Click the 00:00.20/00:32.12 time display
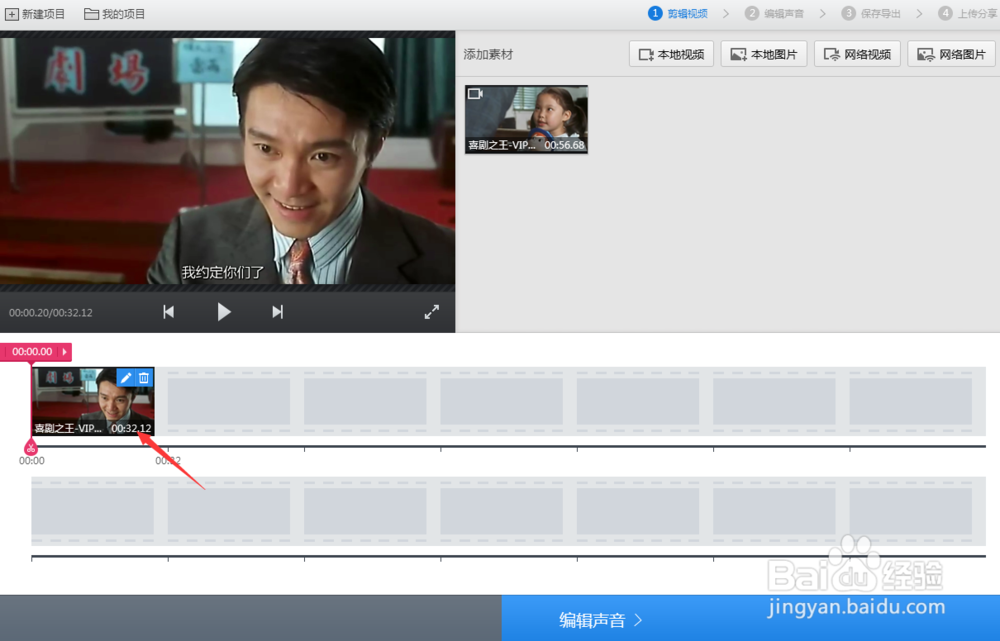Image resolution: width=1000 pixels, height=641 pixels. (x=51, y=313)
